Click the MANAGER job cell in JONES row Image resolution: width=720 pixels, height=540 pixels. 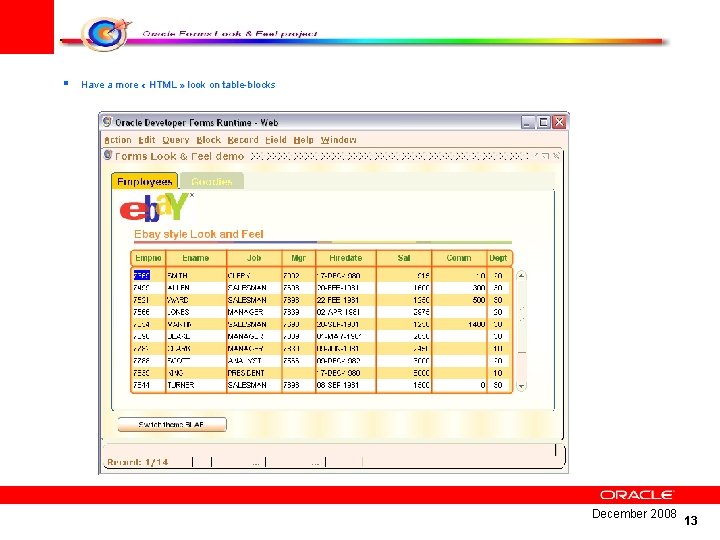(x=254, y=312)
